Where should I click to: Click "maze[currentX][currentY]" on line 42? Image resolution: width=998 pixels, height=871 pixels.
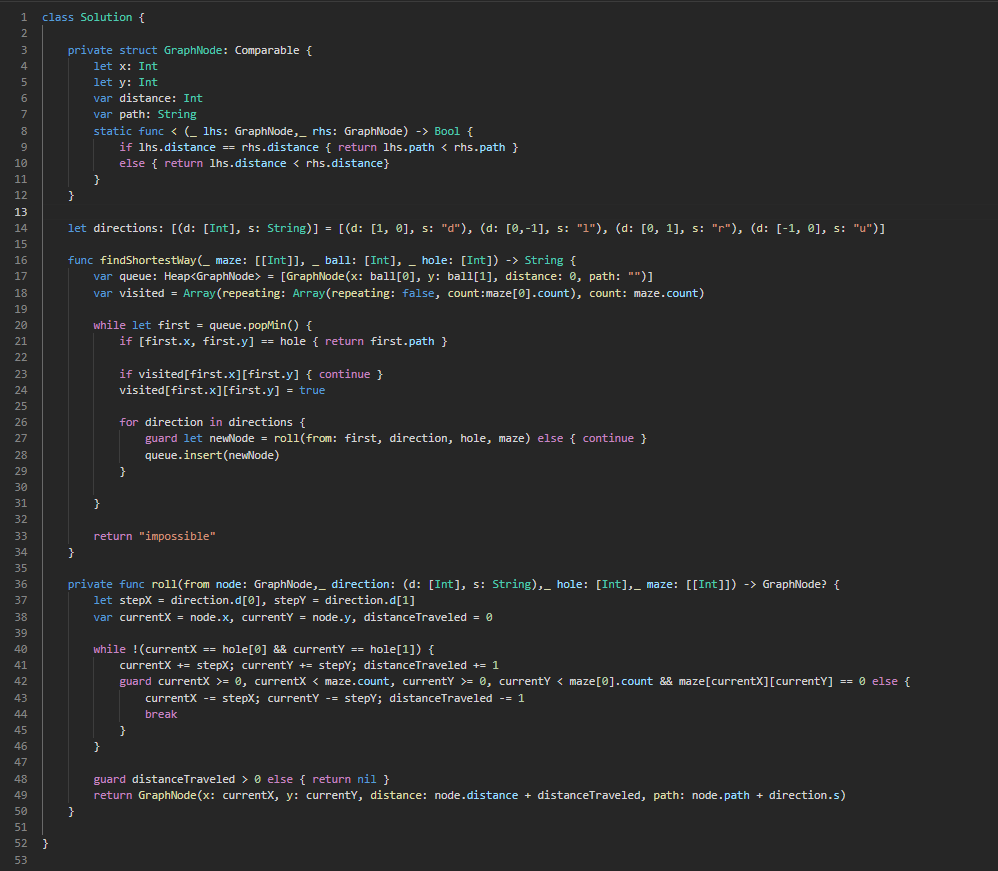[x=756, y=681]
